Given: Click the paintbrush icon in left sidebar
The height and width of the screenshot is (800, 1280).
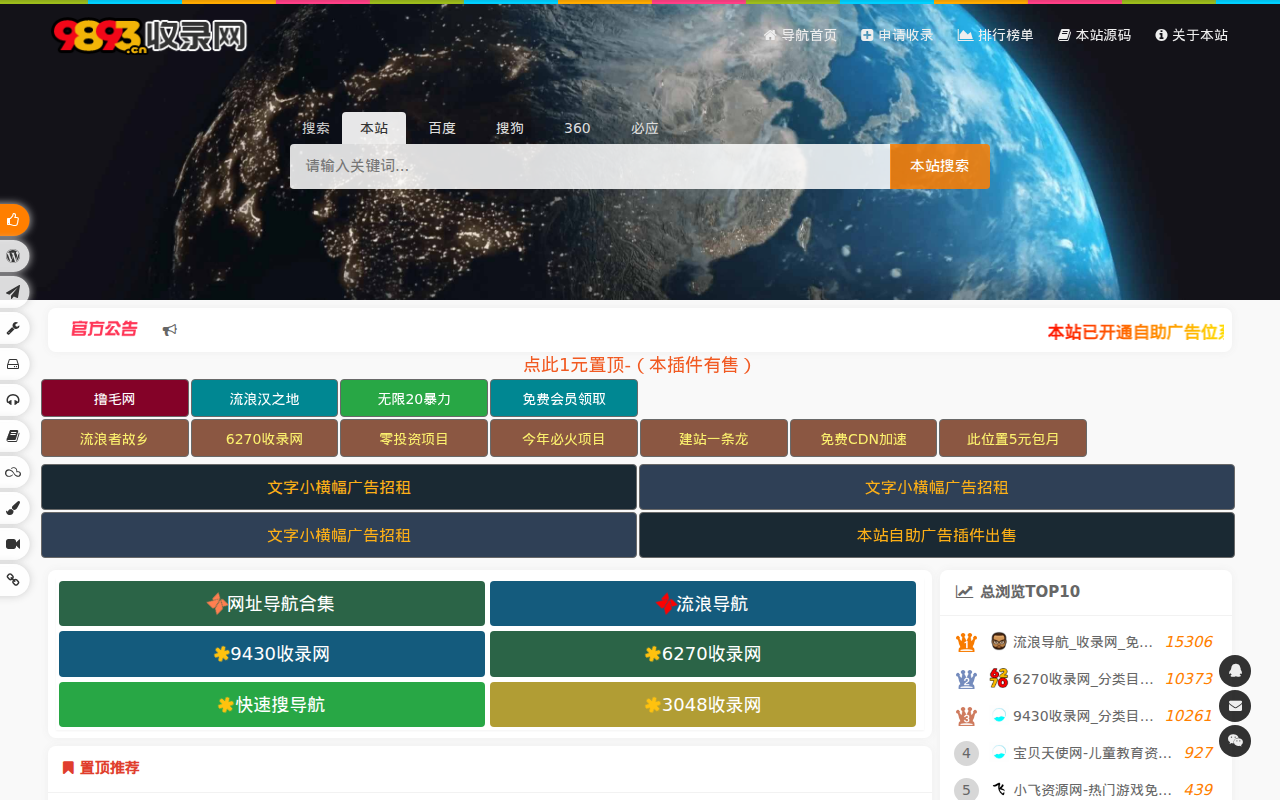Looking at the screenshot, I should [x=13, y=508].
